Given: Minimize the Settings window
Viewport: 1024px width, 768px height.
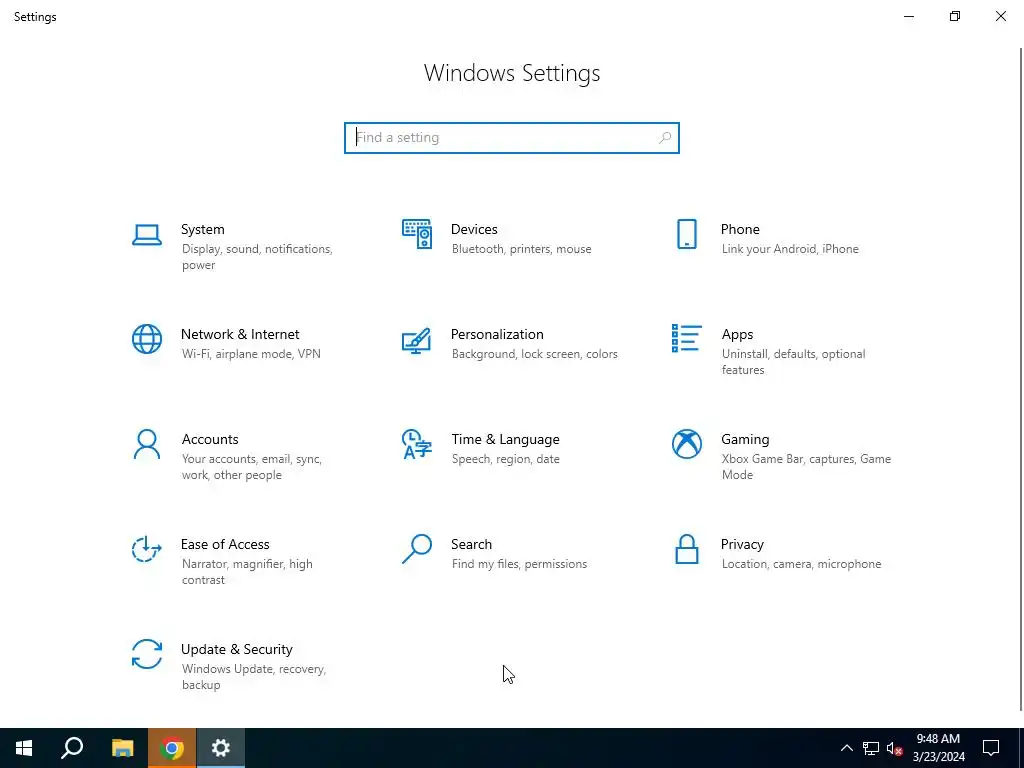Looking at the screenshot, I should click(x=908, y=16).
